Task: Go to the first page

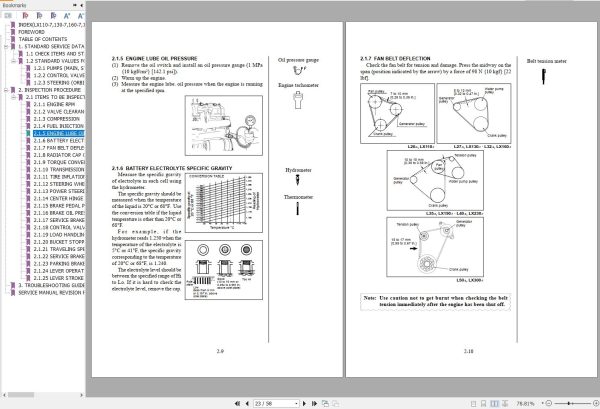Action: coord(237,403)
